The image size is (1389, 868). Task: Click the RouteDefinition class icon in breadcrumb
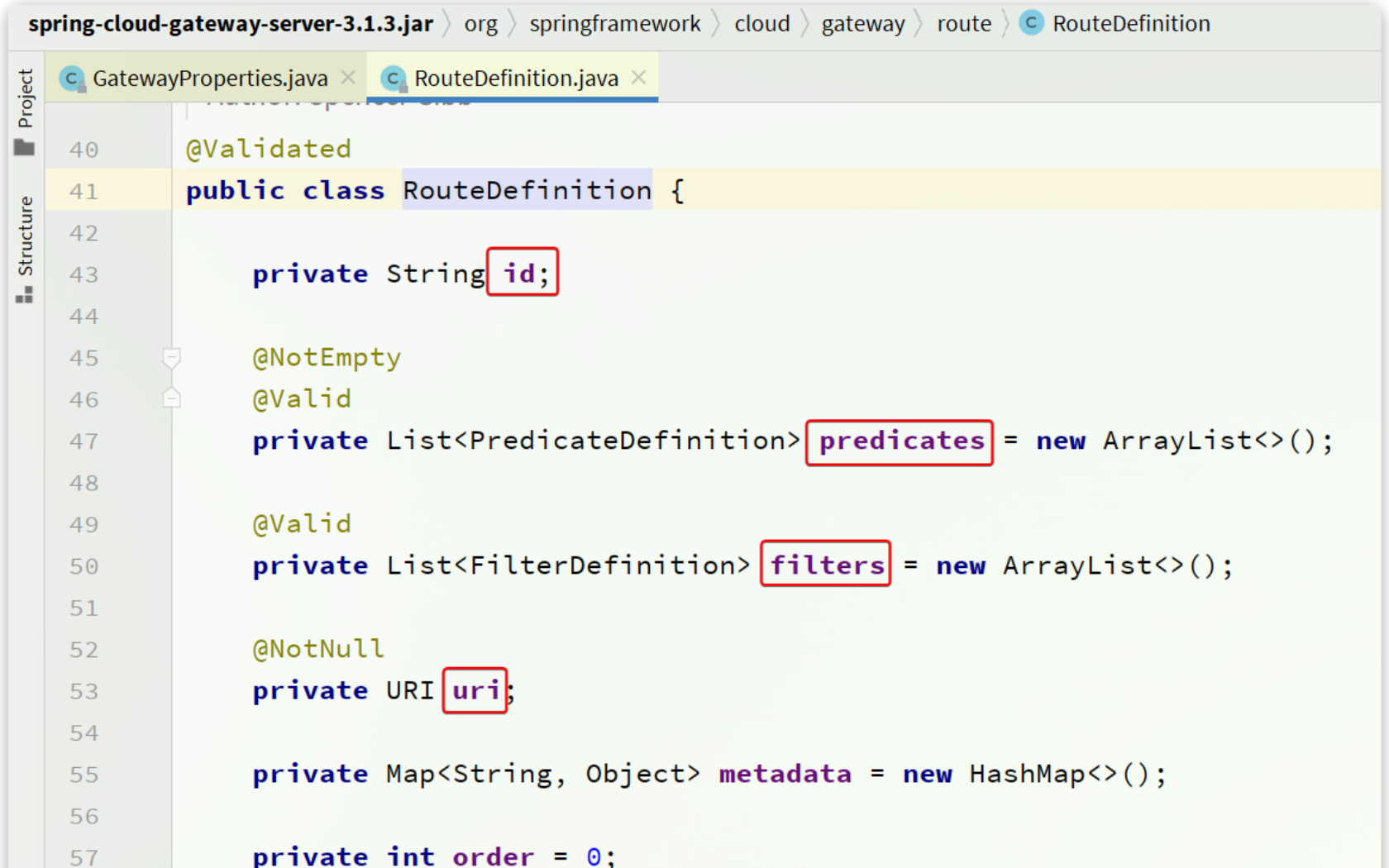pos(1031,23)
